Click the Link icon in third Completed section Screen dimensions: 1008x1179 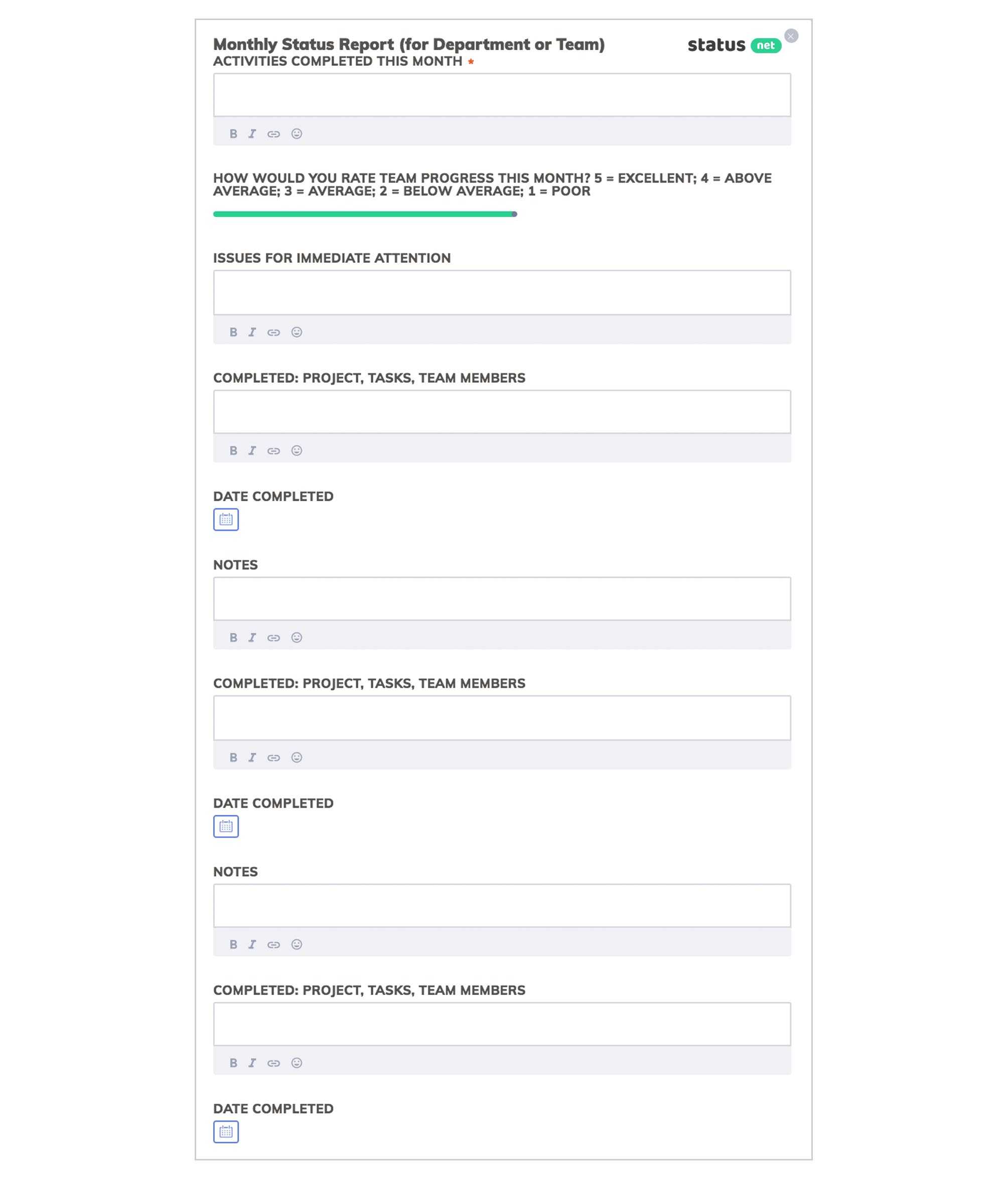(x=273, y=1063)
